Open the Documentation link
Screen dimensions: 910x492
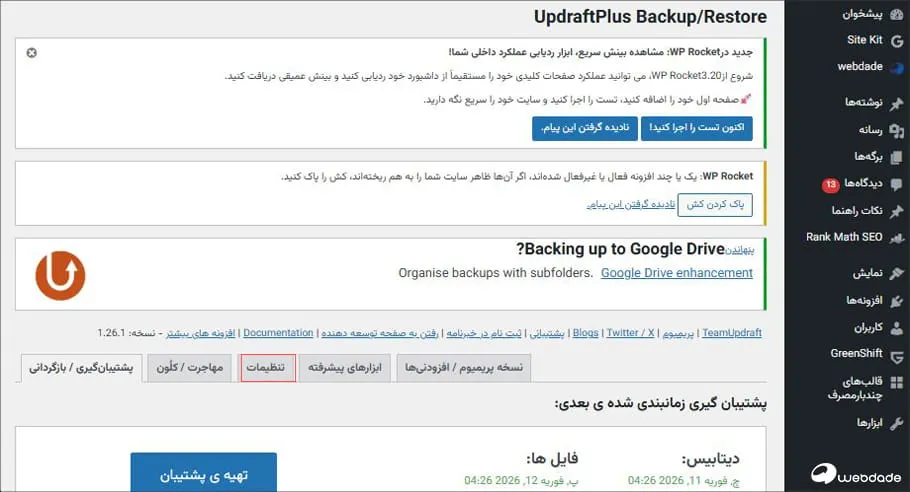pos(278,333)
